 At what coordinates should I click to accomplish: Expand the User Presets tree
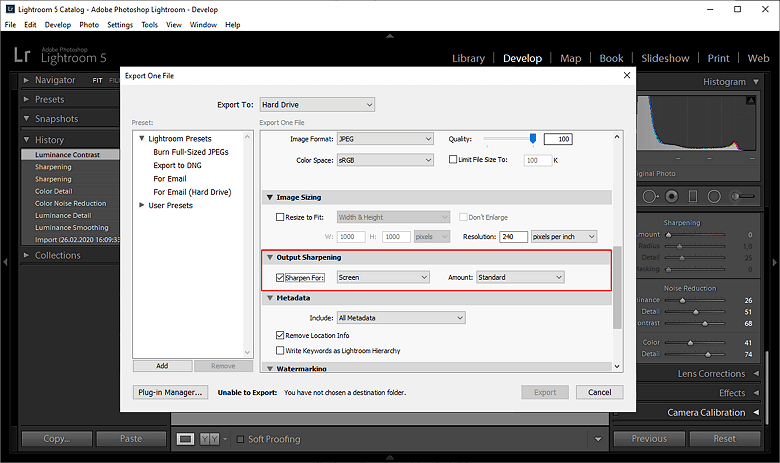(142, 205)
